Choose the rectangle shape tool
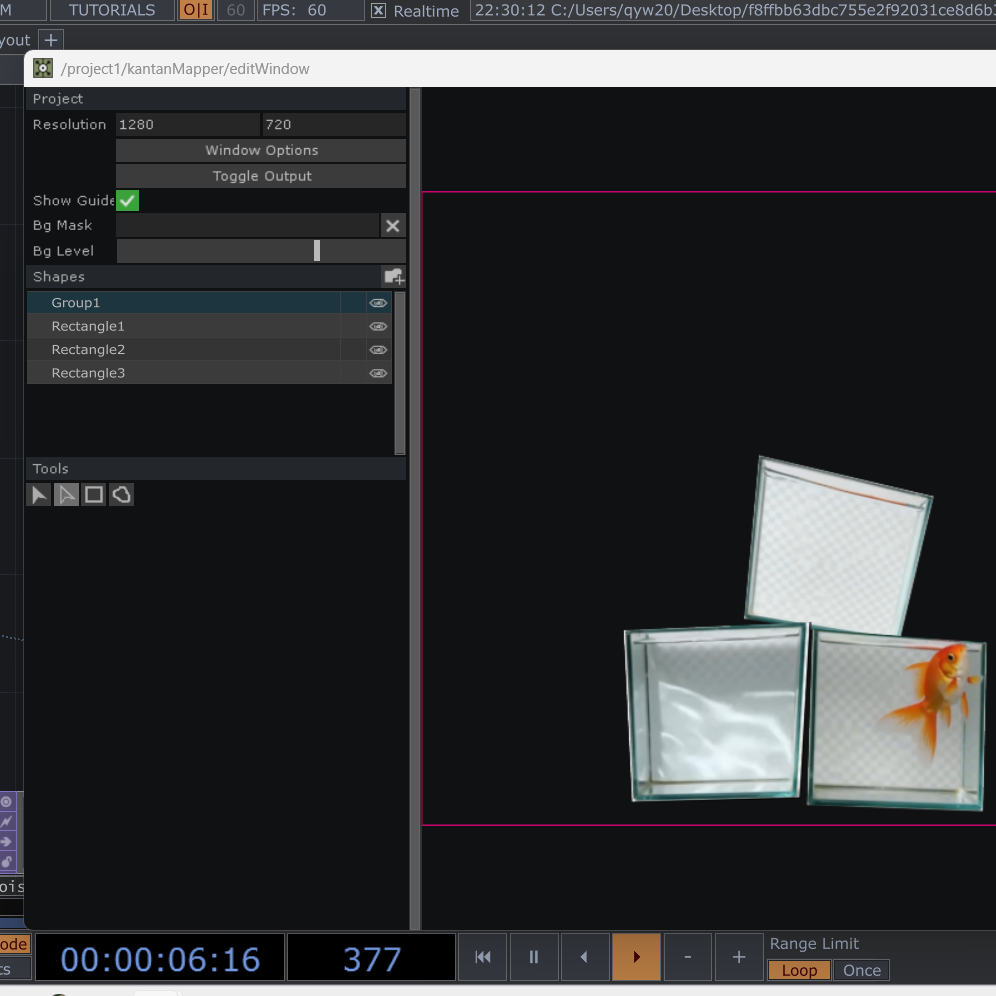This screenshot has width=996, height=996. pos(94,495)
